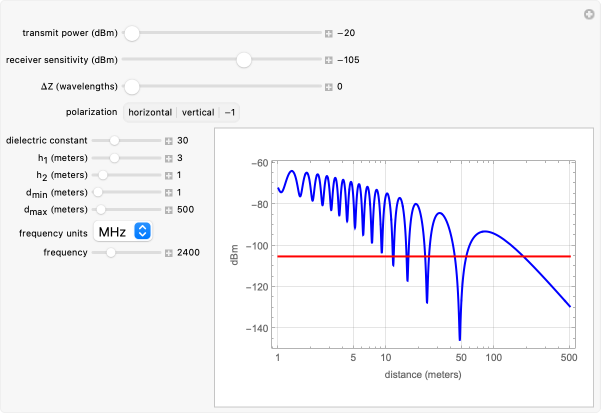Expand receiver sensitivity plus icon

(x=329, y=60)
